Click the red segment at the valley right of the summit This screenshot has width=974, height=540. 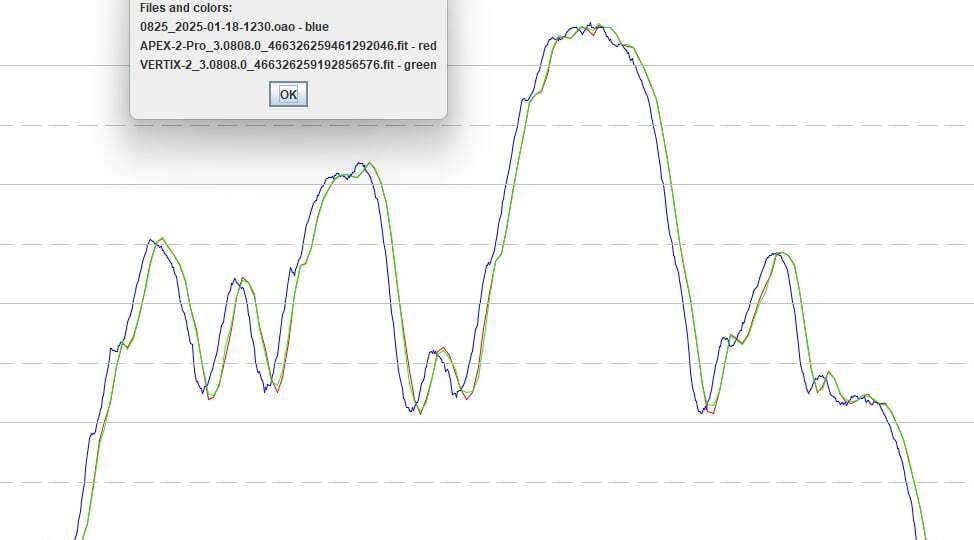pos(710,410)
